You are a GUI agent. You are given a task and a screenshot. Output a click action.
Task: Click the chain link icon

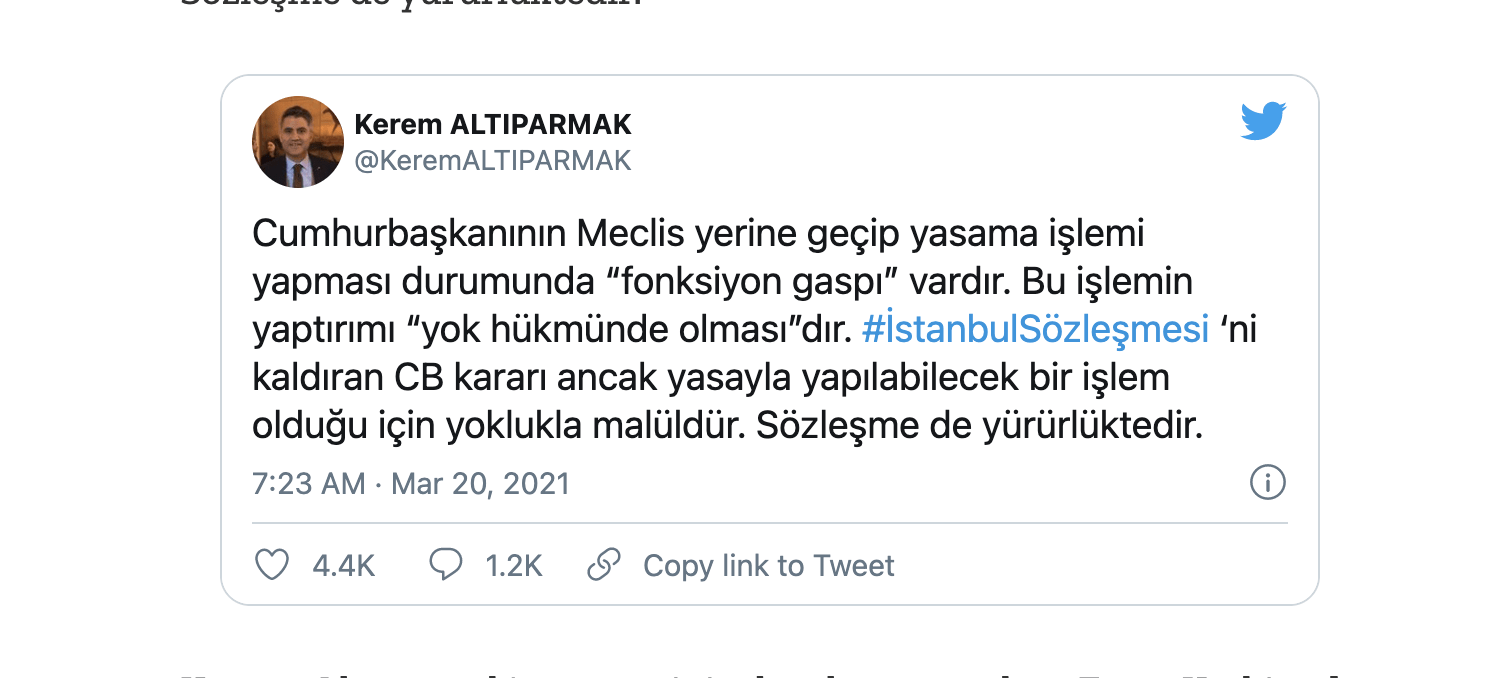click(x=604, y=565)
